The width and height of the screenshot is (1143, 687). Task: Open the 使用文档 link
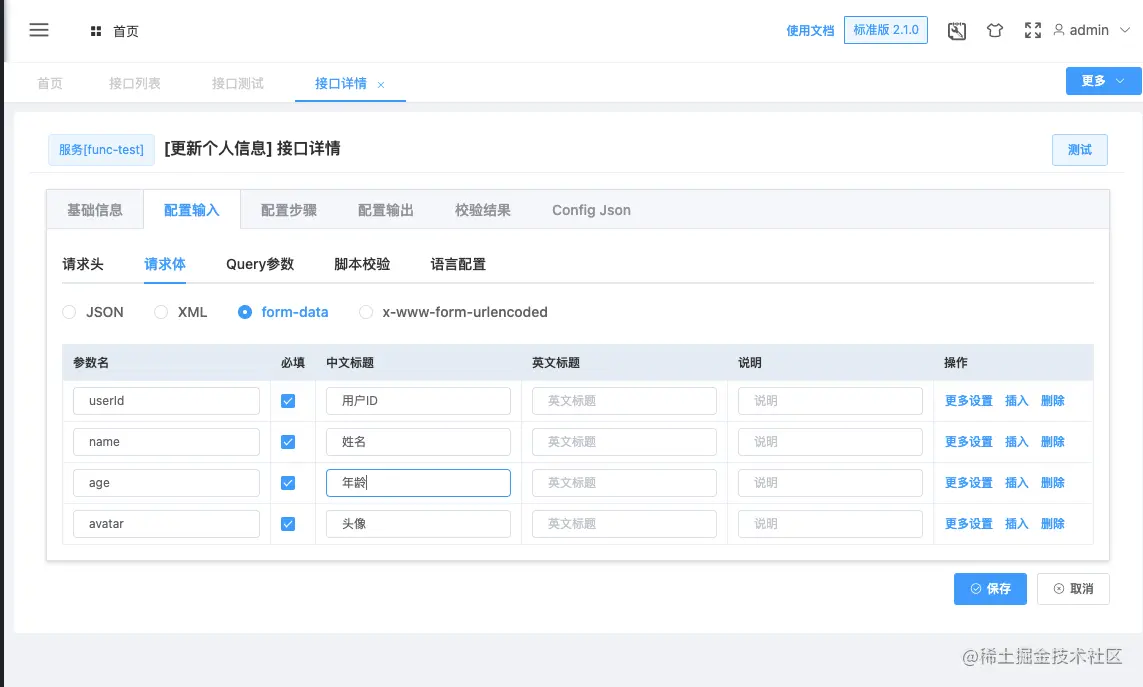(810, 31)
